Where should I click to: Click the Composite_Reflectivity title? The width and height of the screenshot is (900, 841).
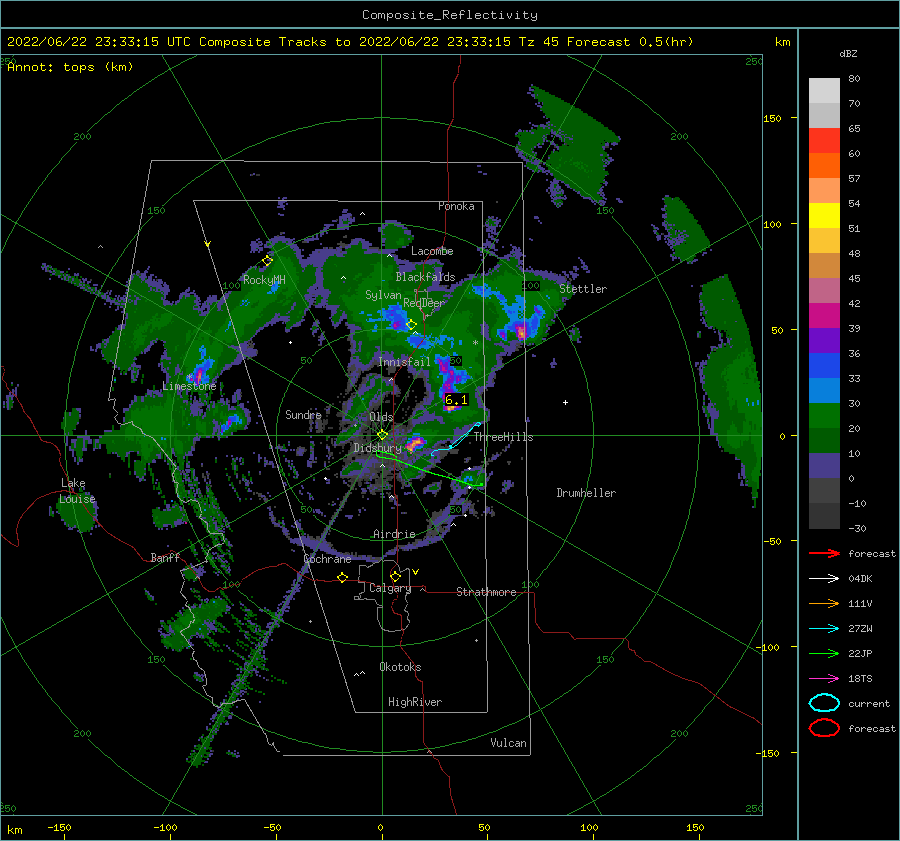point(450,15)
